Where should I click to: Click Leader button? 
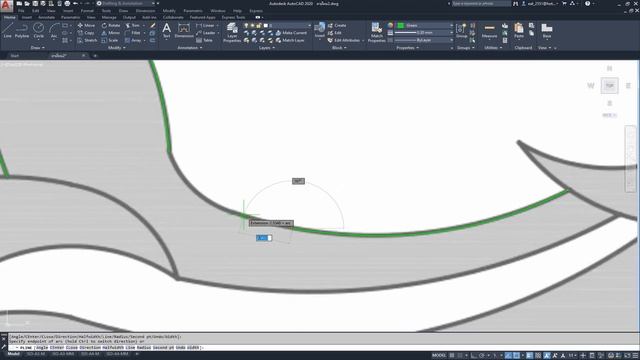(206, 33)
